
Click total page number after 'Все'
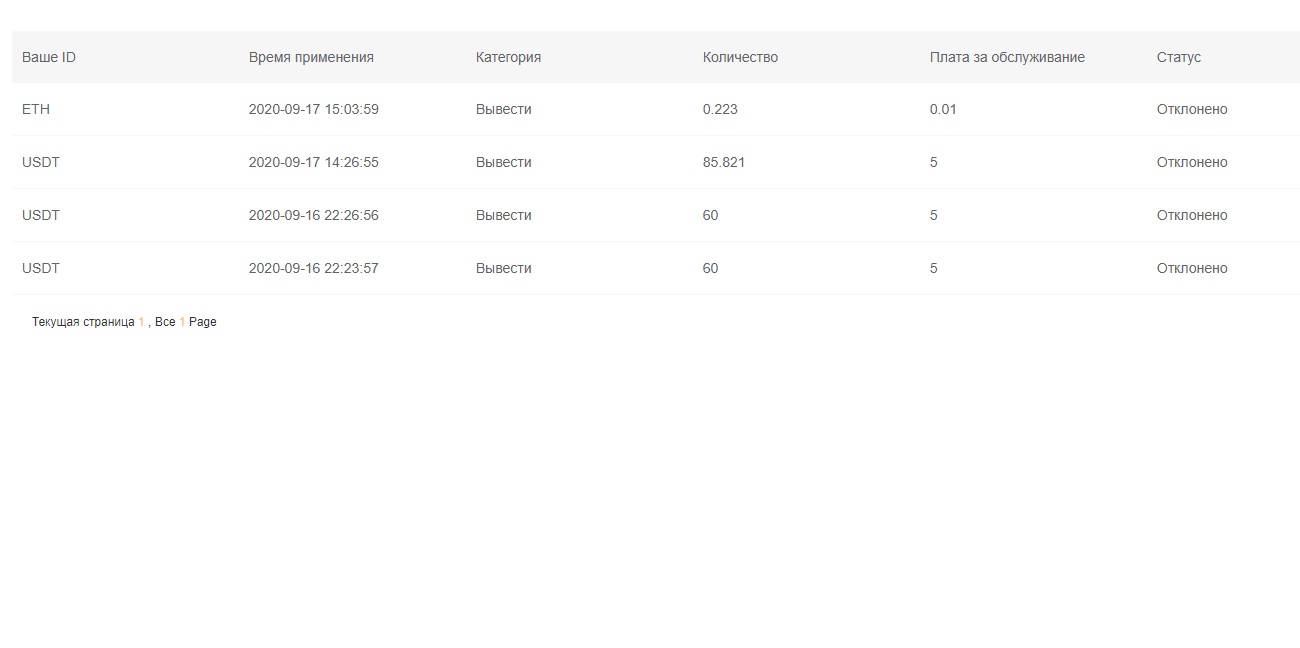point(183,322)
